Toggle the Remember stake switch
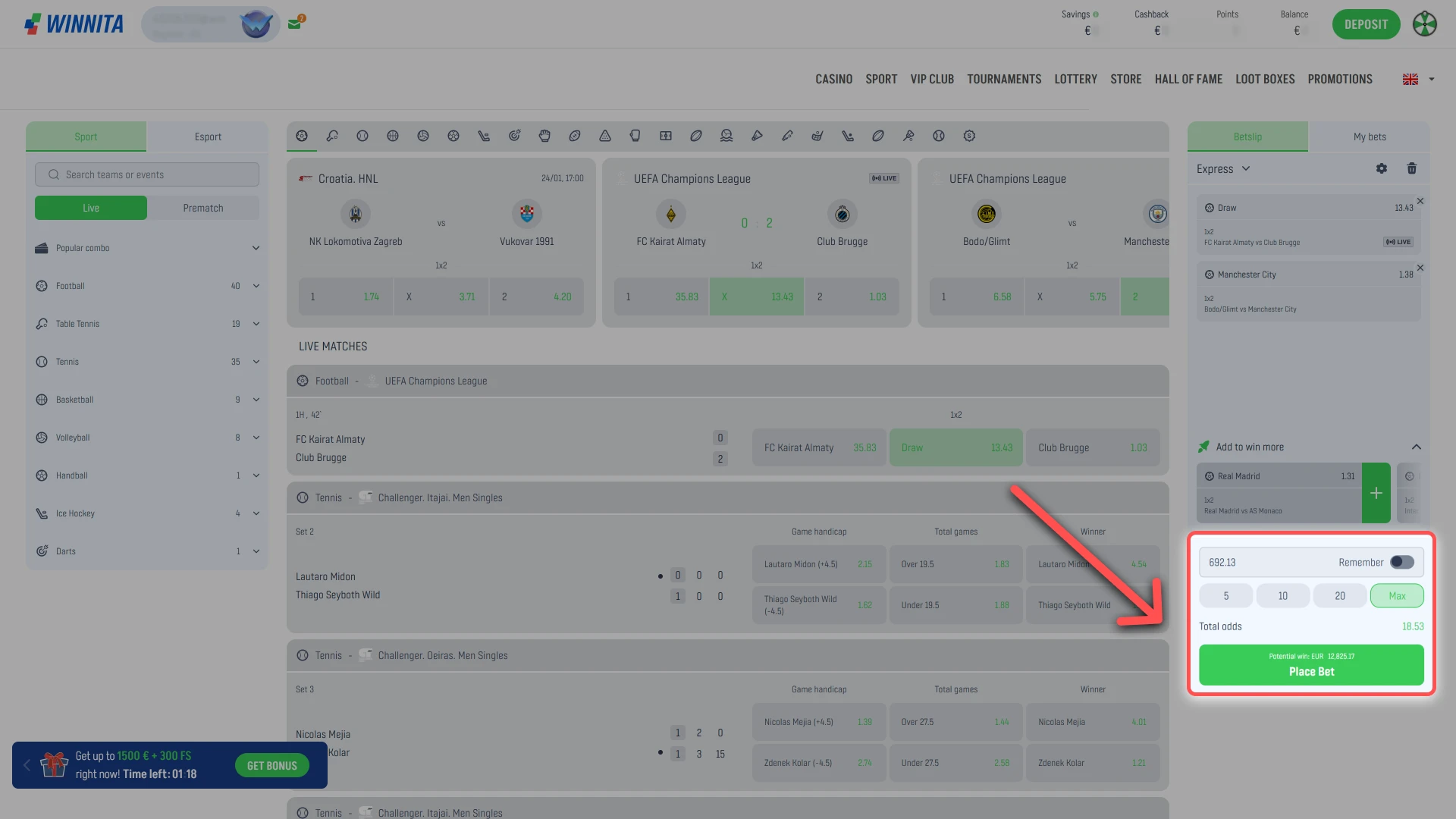1456x819 pixels. click(1401, 562)
